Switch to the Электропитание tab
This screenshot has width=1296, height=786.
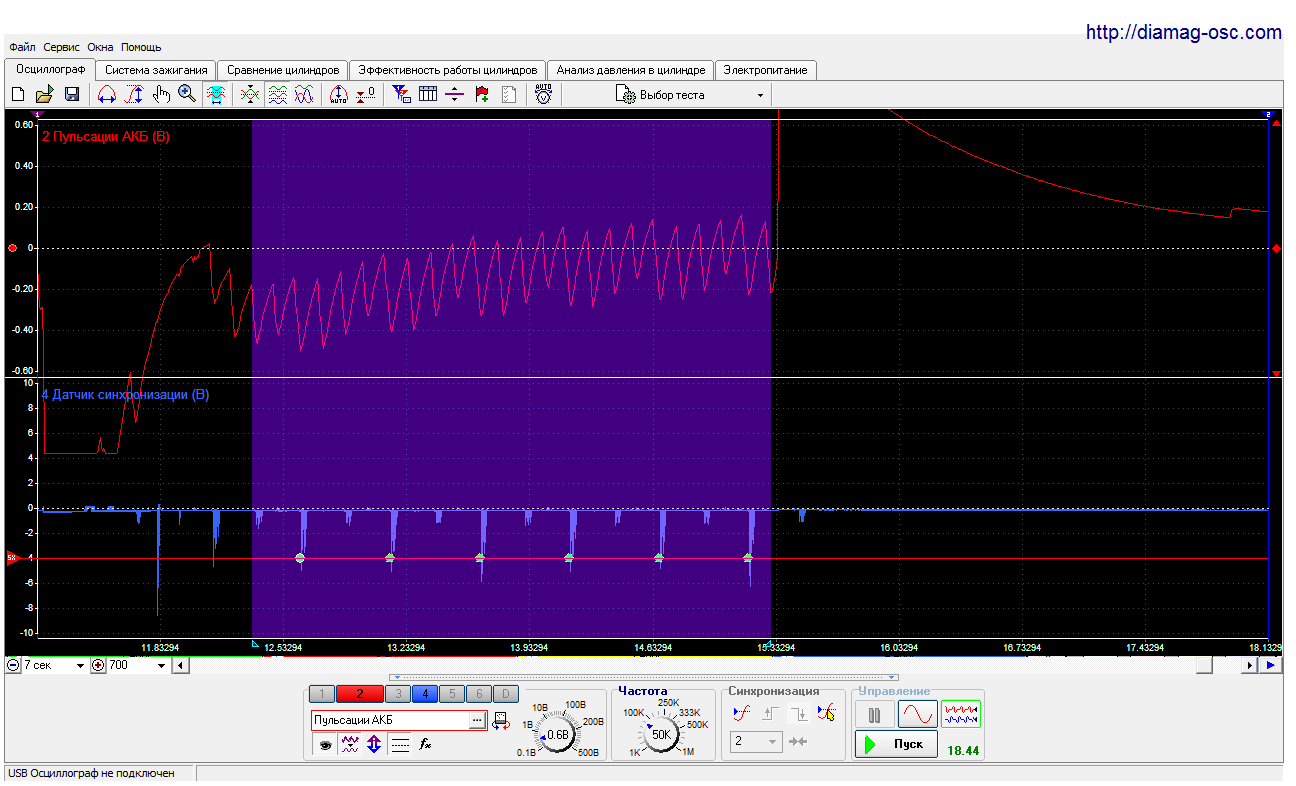766,70
